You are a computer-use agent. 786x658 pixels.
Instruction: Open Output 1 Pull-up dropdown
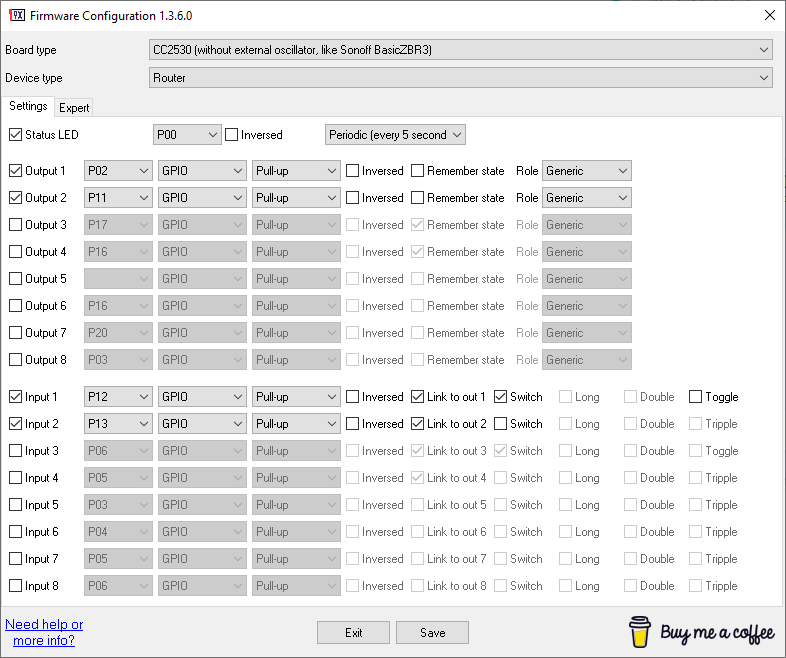tap(296, 171)
